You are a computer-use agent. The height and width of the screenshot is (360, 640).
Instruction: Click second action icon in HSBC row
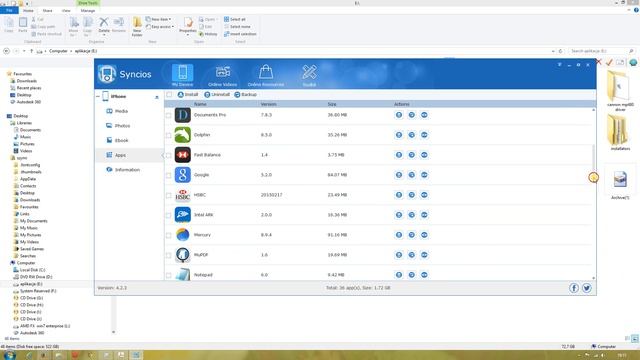coord(411,195)
